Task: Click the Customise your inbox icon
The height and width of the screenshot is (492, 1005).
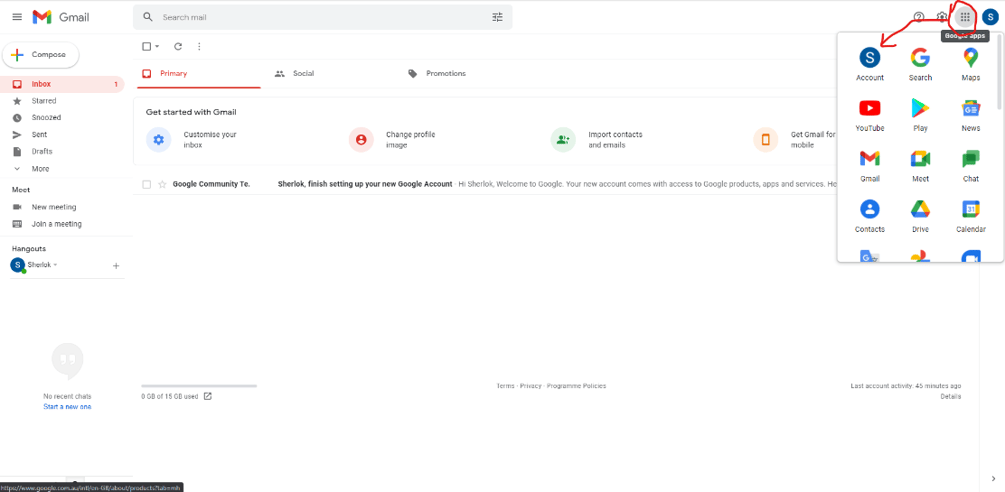Action: click(158, 140)
